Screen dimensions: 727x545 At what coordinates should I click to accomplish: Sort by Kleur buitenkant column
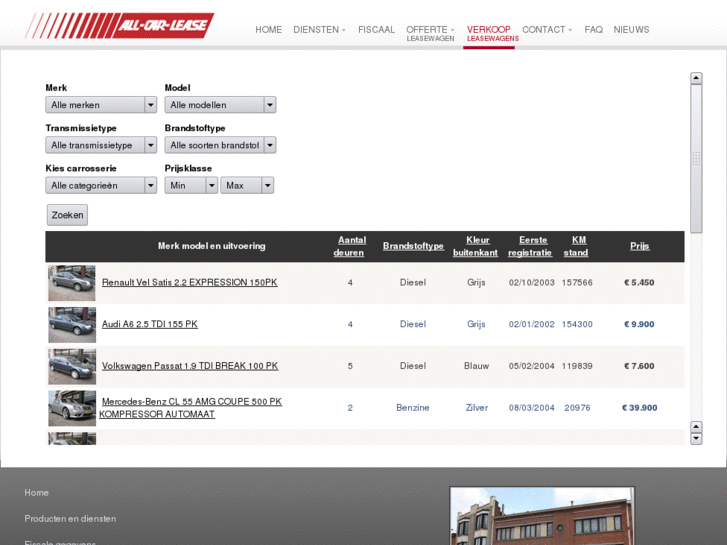click(476, 246)
